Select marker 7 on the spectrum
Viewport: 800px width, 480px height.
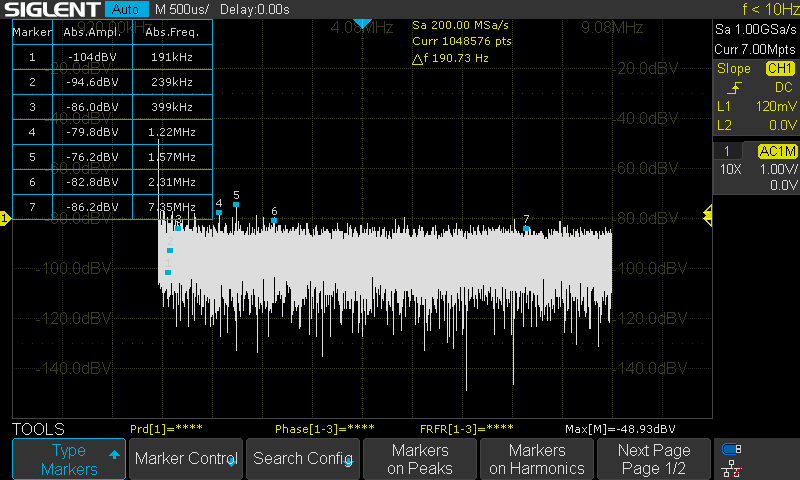[x=526, y=228]
